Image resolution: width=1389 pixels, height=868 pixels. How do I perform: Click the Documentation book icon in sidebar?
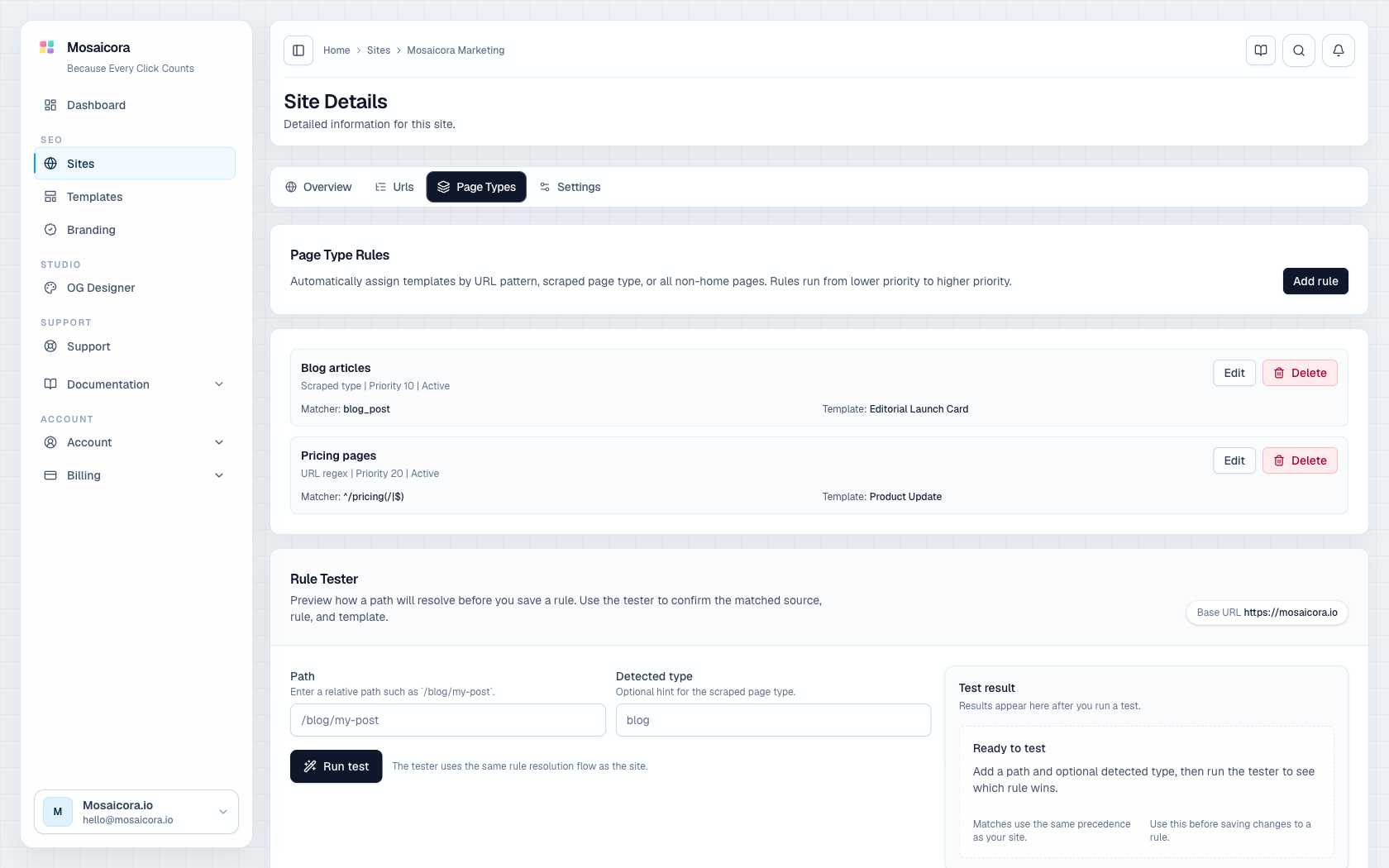point(50,384)
